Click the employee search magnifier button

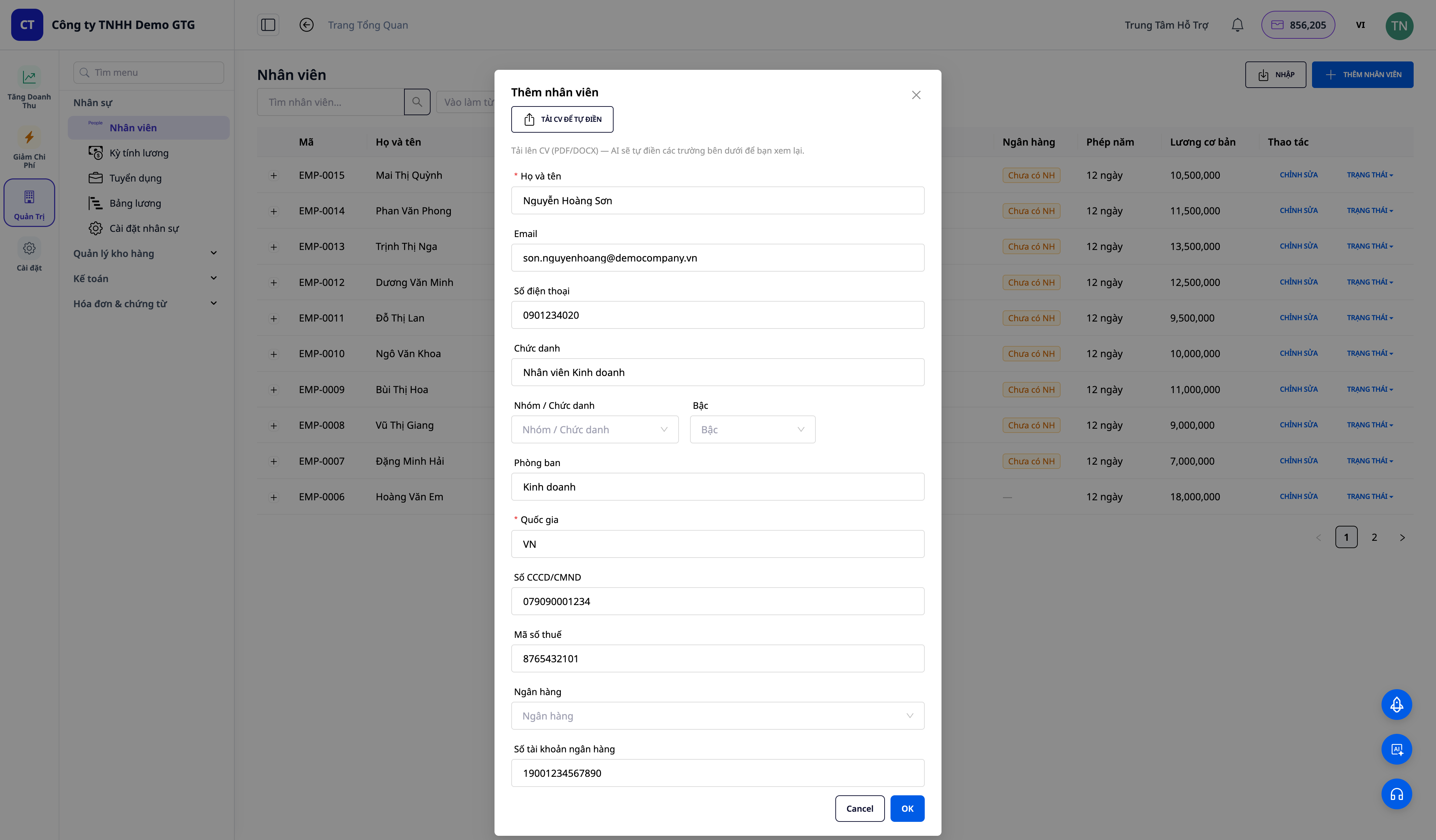(417, 102)
